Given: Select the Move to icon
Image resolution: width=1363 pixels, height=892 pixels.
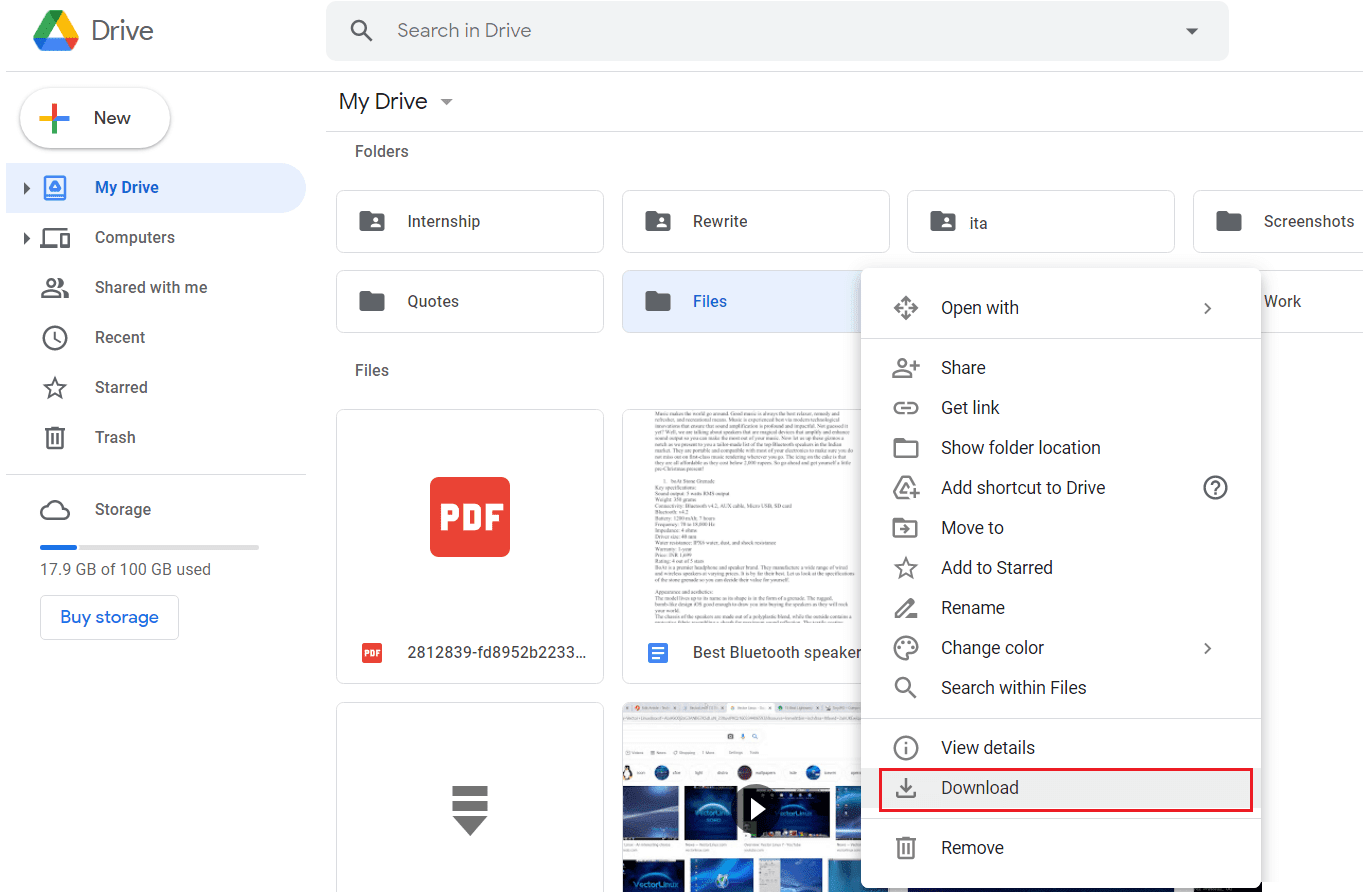Looking at the screenshot, I should tap(905, 527).
